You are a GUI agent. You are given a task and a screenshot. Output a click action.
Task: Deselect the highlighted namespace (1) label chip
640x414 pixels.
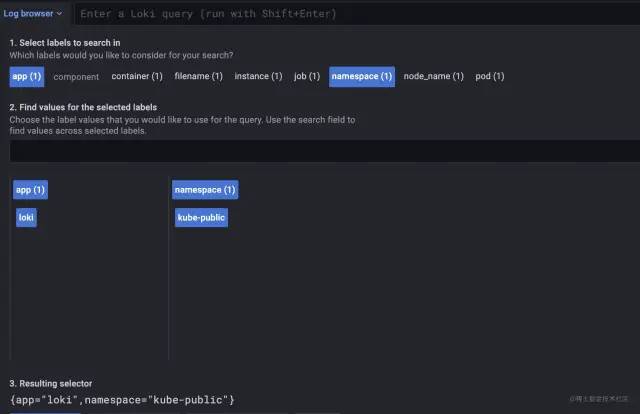pyautogui.click(x=362, y=76)
